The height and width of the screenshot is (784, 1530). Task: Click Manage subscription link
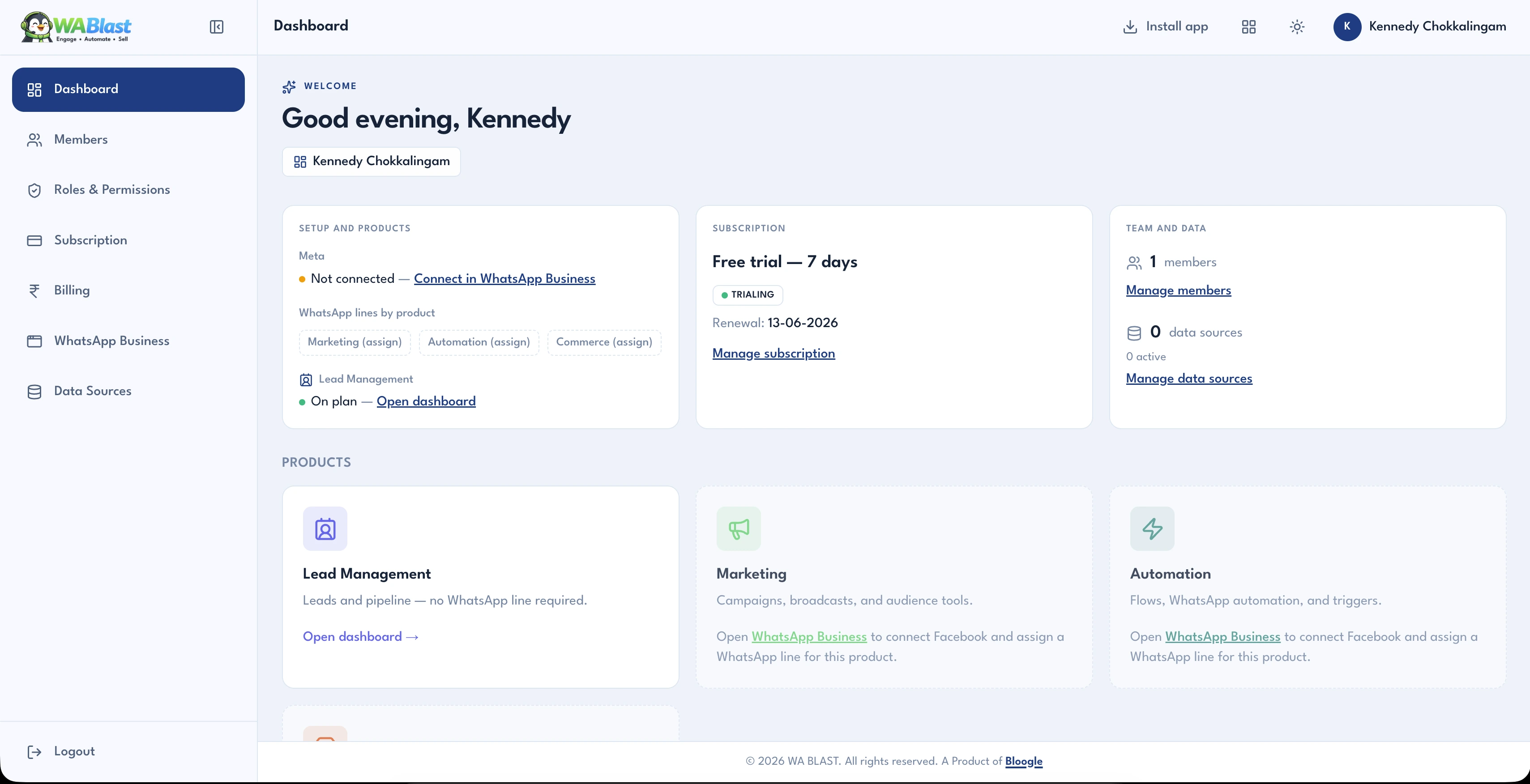click(774, 354)
